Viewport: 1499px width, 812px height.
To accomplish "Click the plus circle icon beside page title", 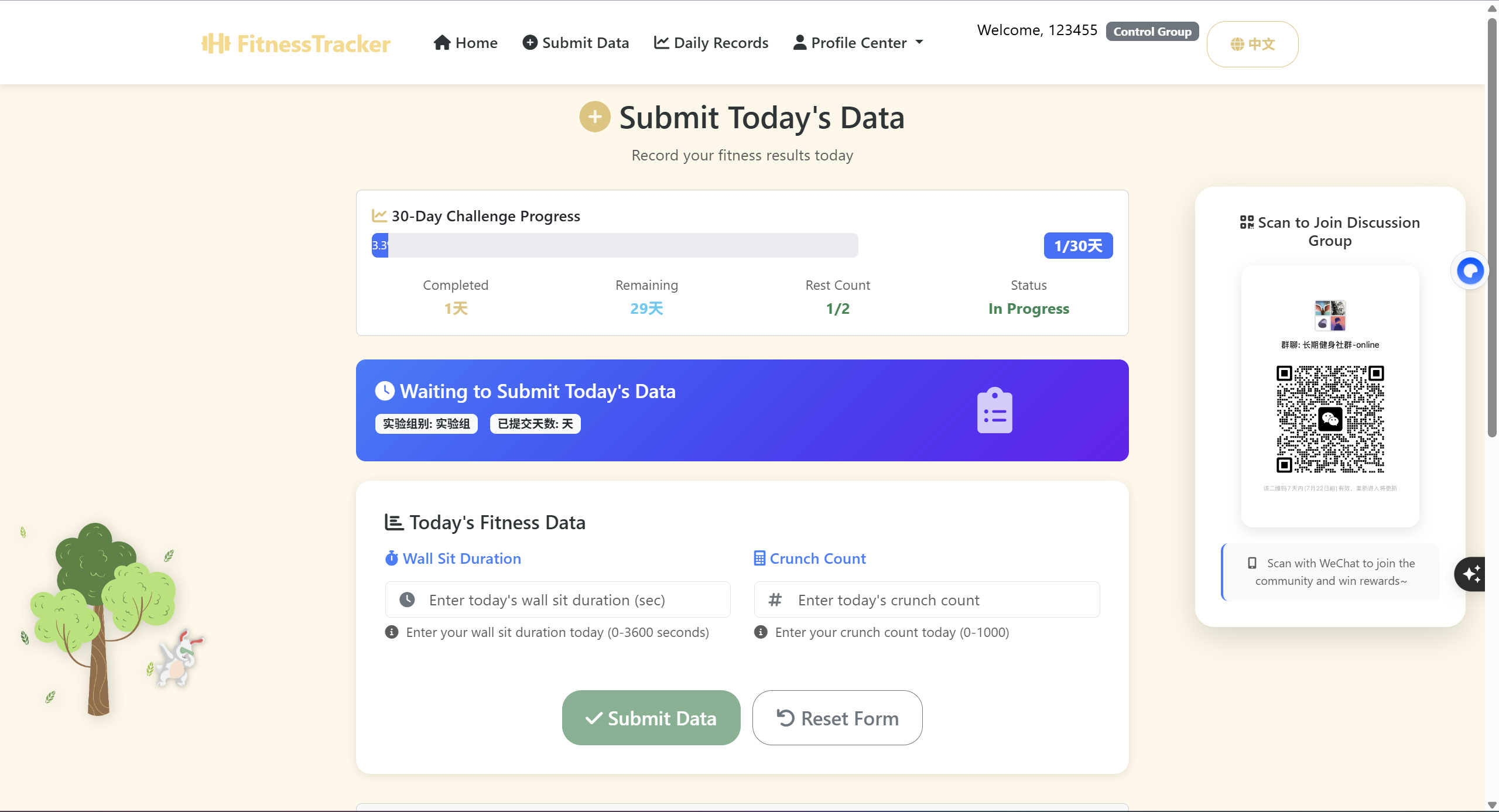I will (x=594, y=117).
